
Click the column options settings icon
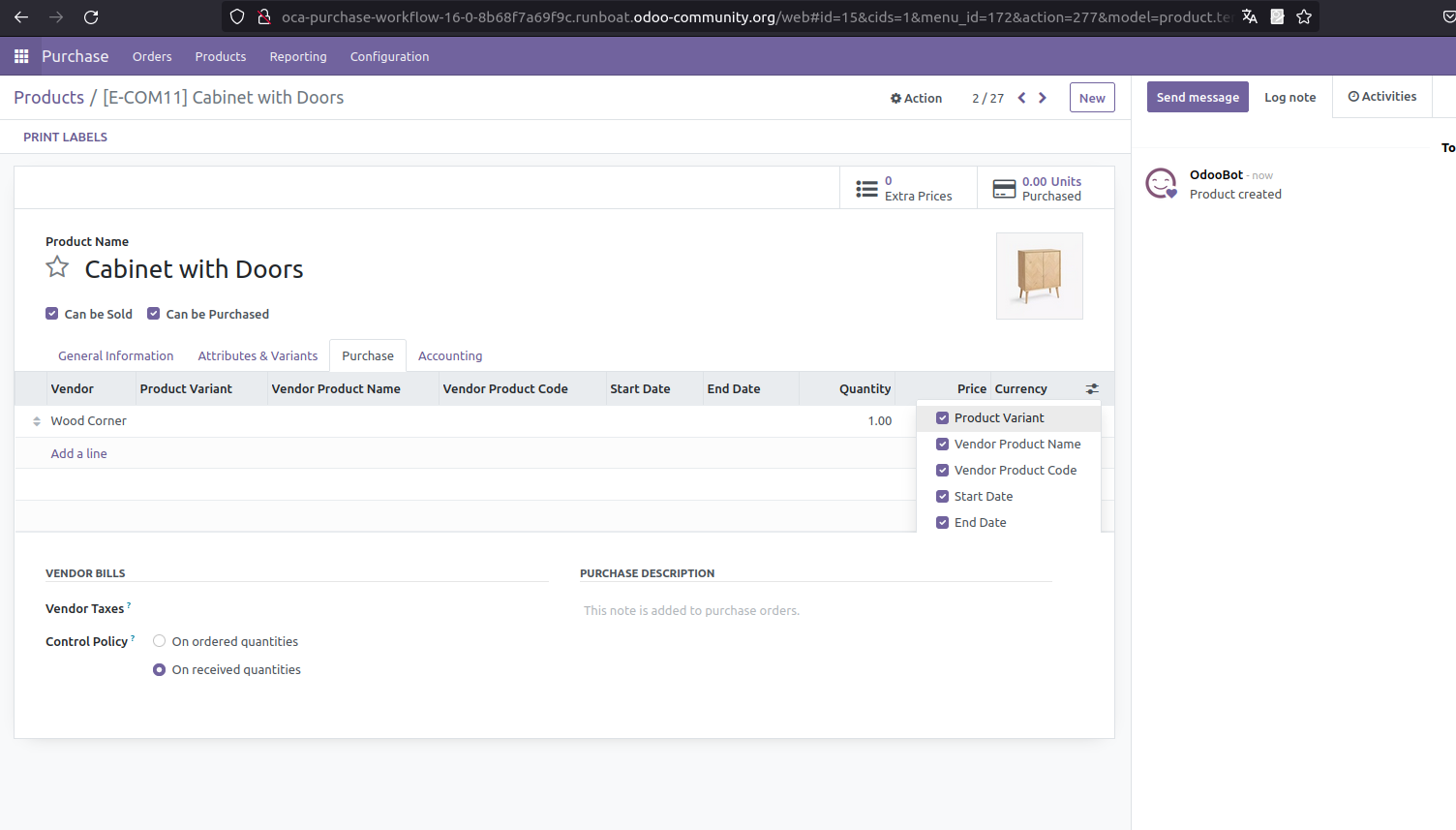click(1092, 388)
